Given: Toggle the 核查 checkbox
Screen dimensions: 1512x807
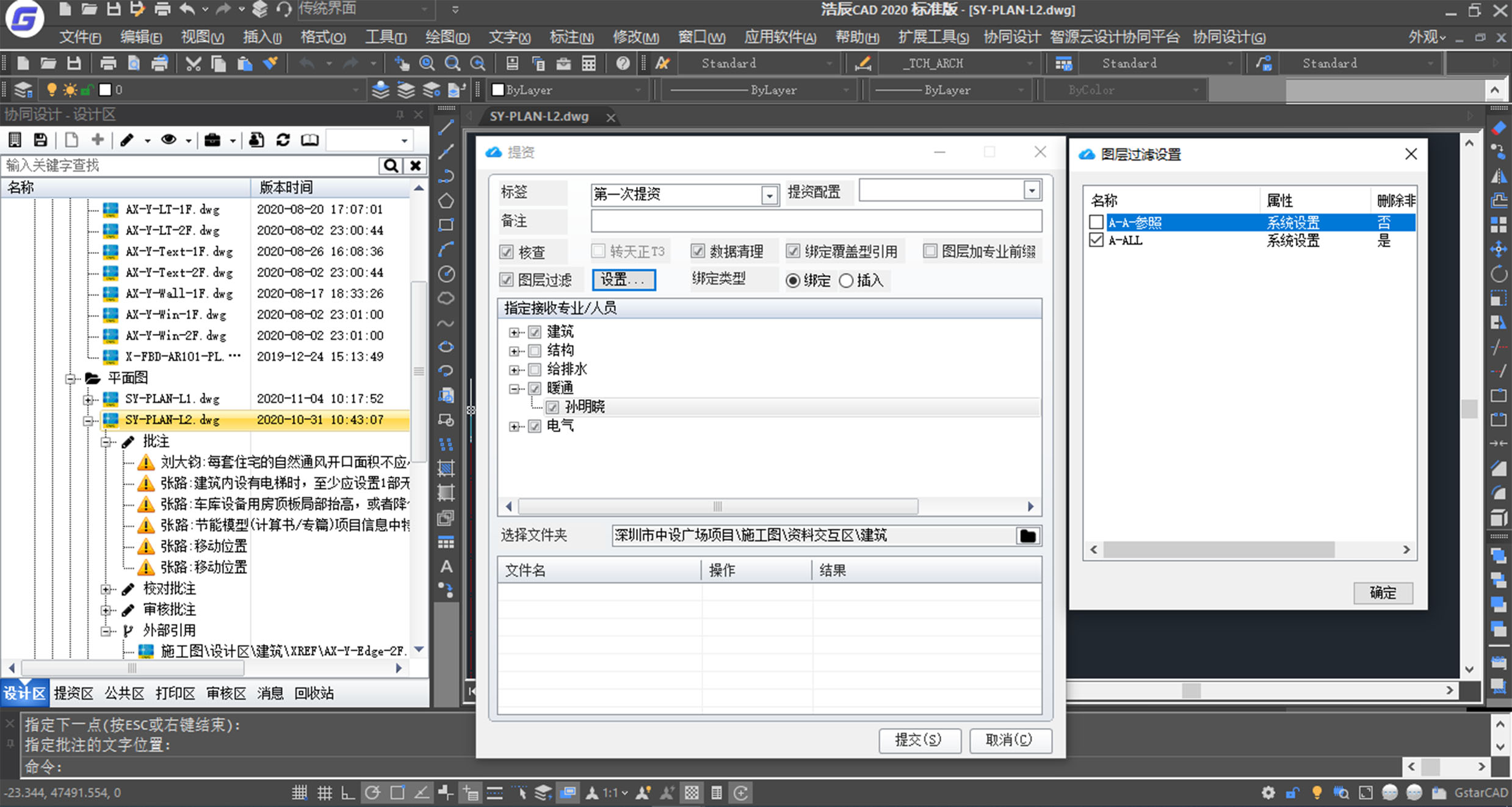Looking at the screenshot, I should pos(506,252).
